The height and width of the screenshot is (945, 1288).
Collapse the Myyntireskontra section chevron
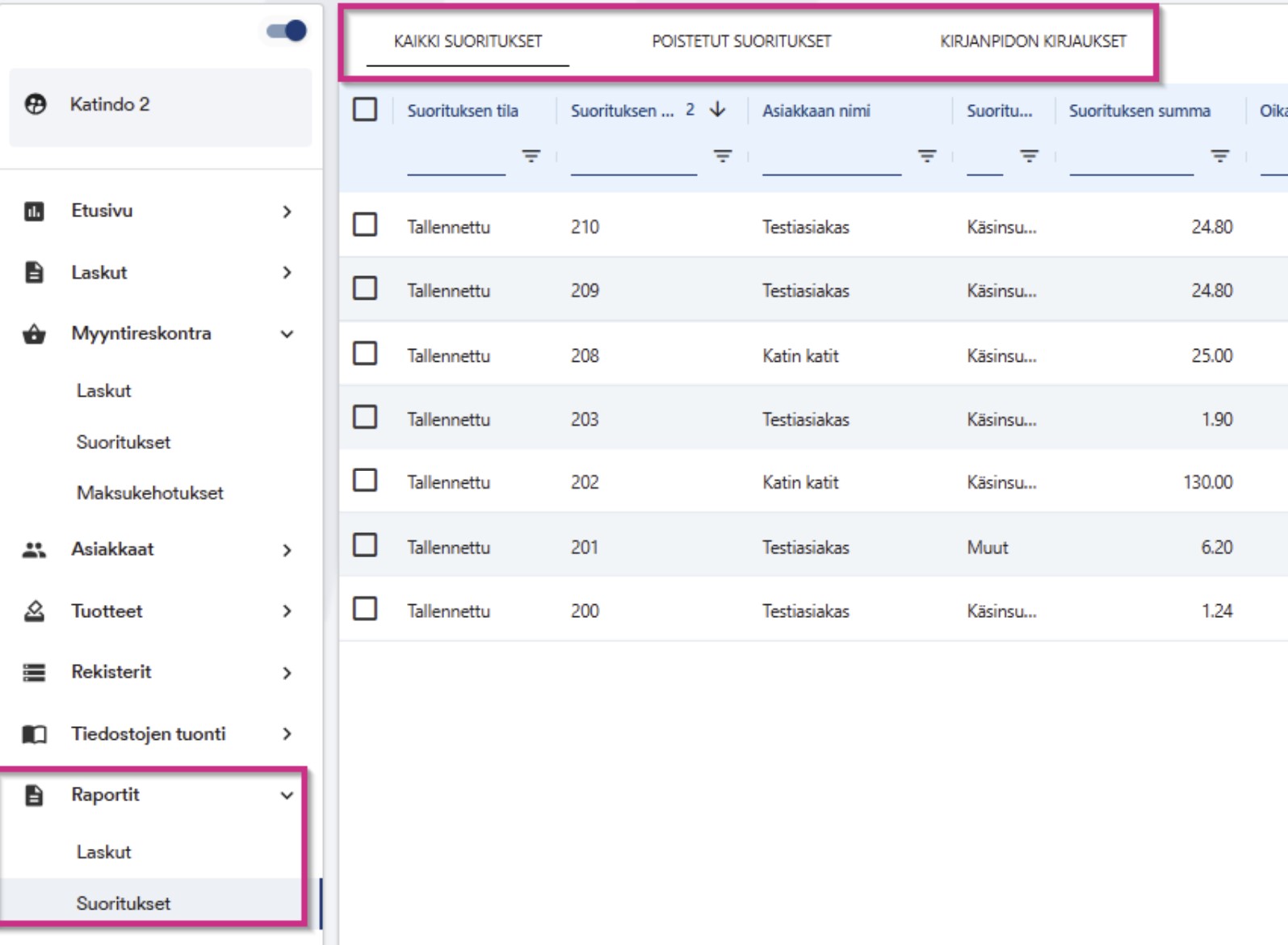pos(287,334)
